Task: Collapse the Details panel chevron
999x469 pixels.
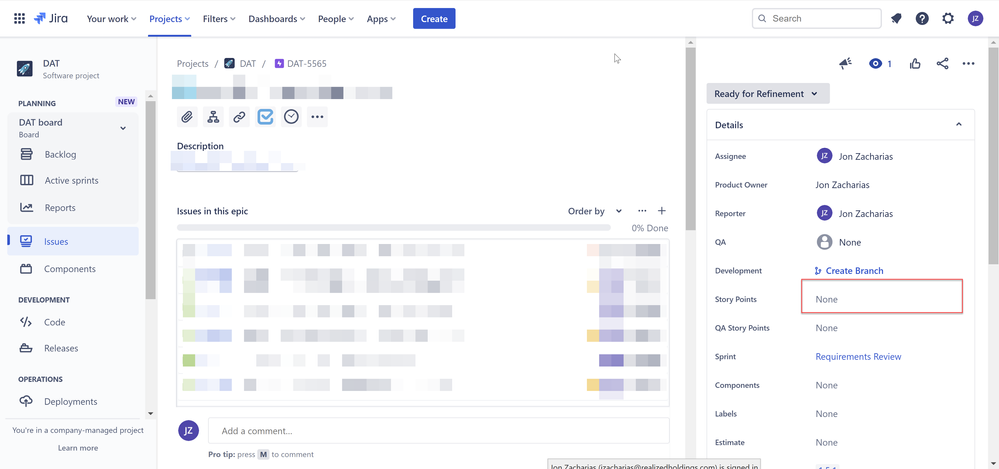Action: point(959,125)
